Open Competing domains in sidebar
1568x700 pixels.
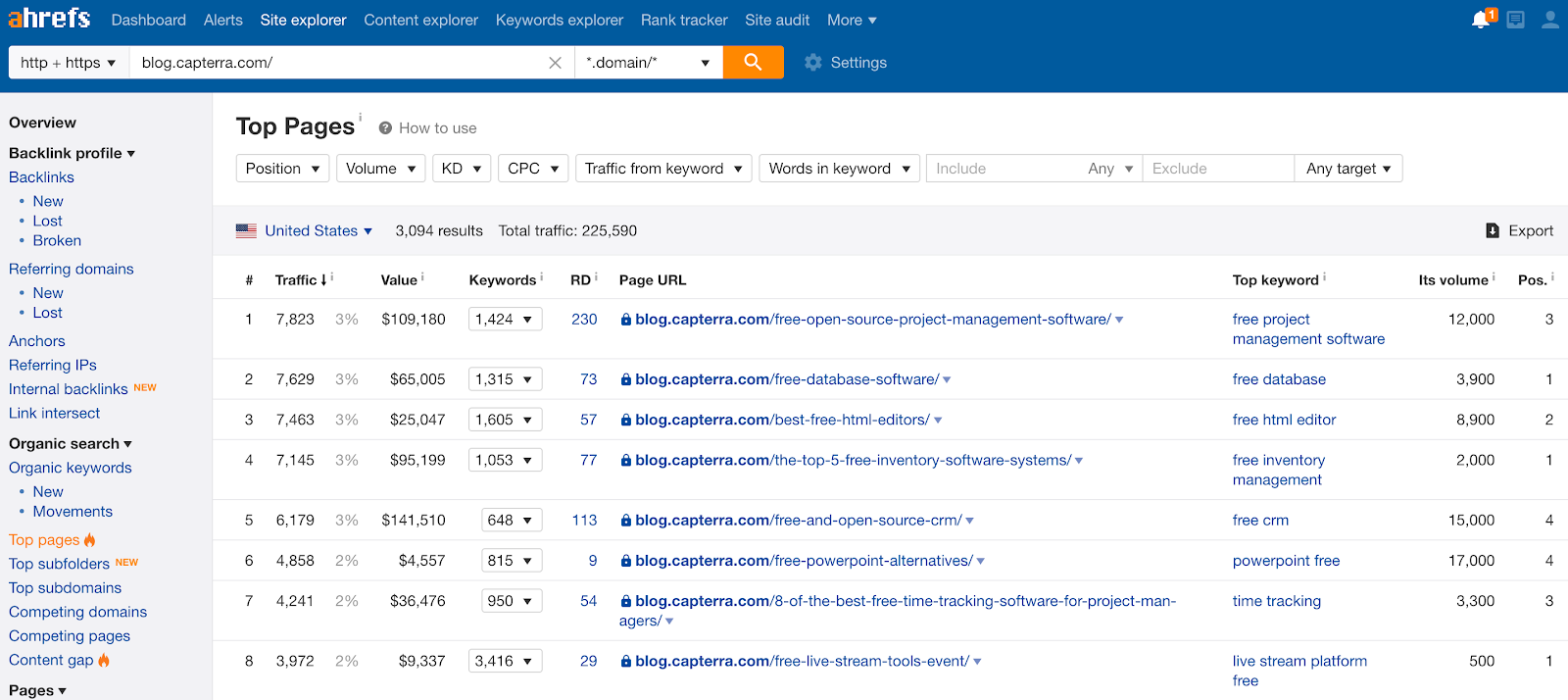tap(77, 612)
